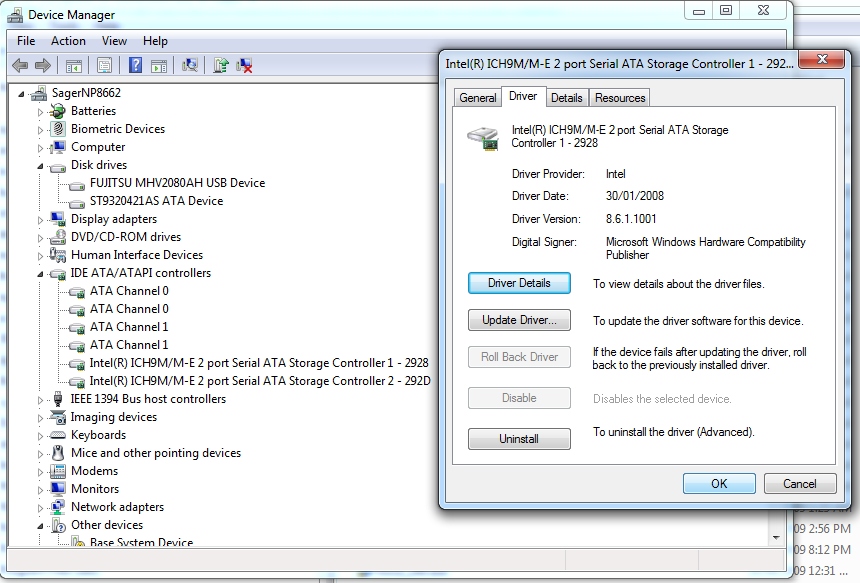The width and height of the screenshot is (860, 583).
Task: Click the Update Driver... button
Action: pos(519,320)
